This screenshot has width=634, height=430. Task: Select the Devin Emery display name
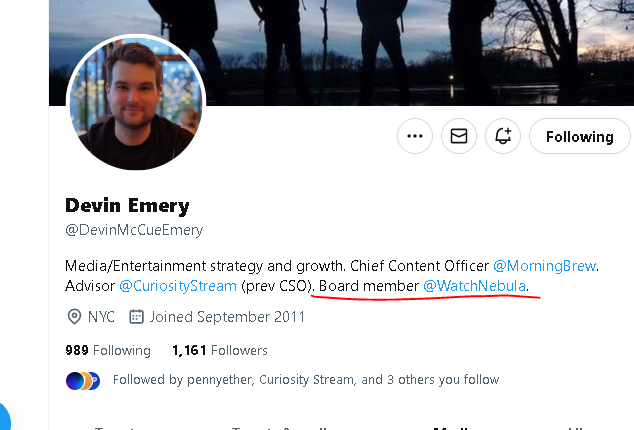click(127, 206)
